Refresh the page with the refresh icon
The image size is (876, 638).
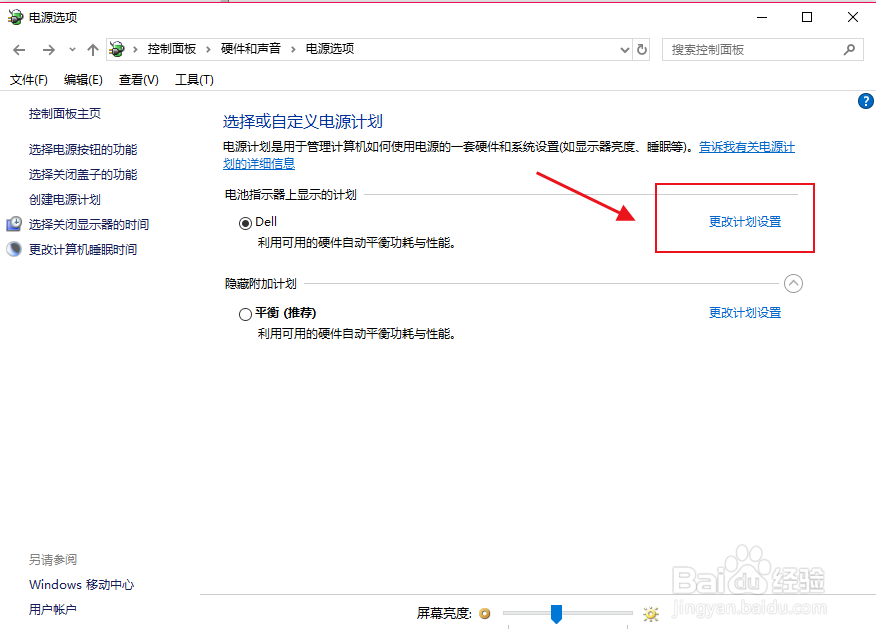click(641, 48)
